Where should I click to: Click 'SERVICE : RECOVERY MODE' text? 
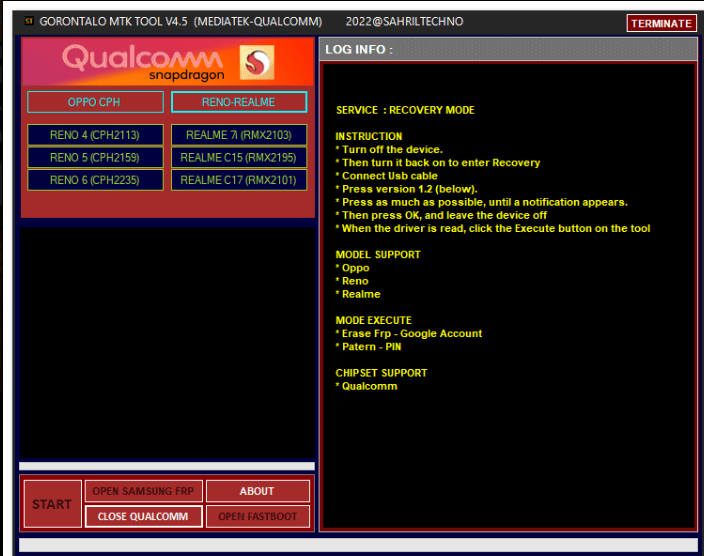click(405, 110)
